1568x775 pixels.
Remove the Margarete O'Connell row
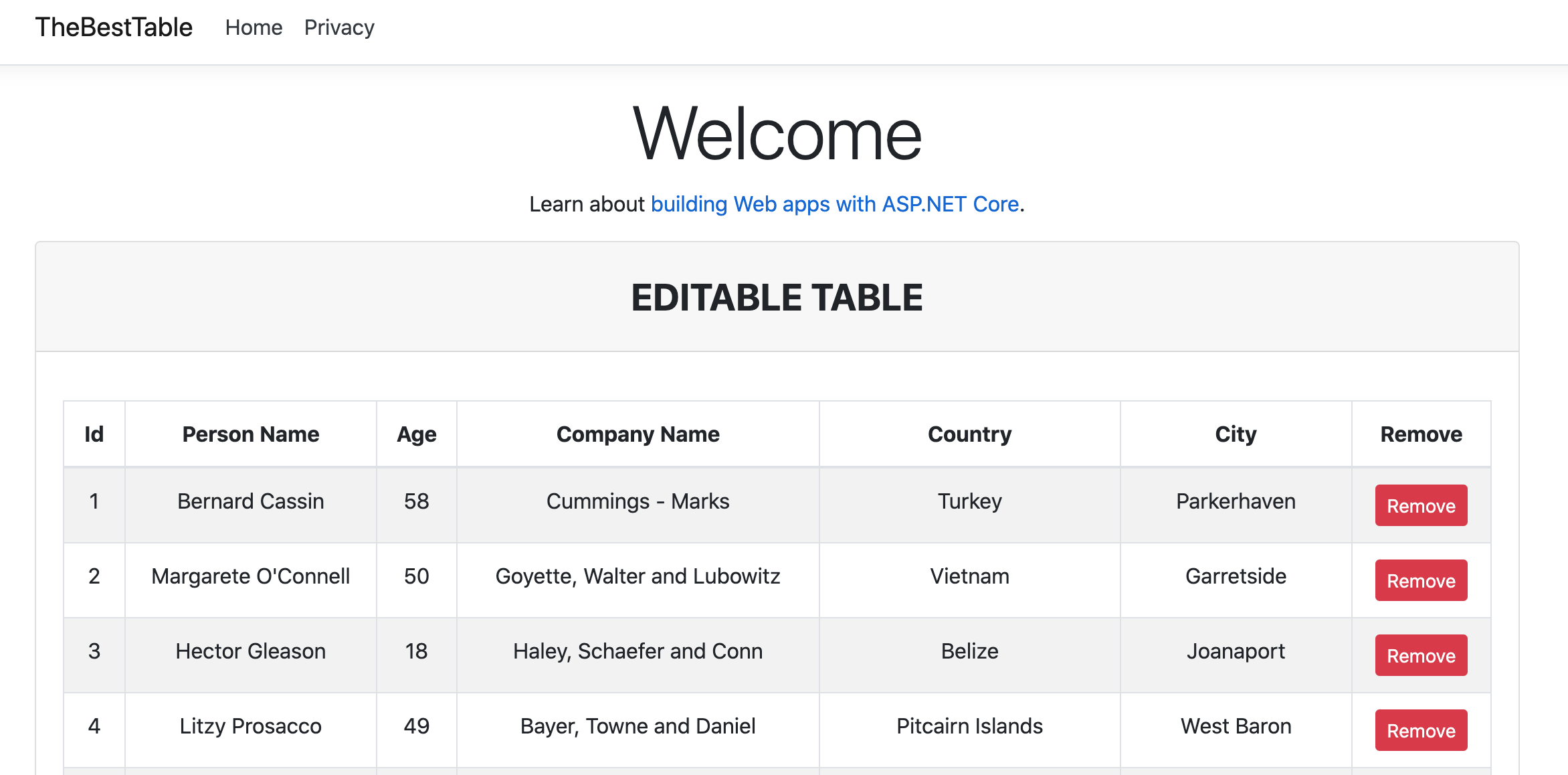(1421, 580)
